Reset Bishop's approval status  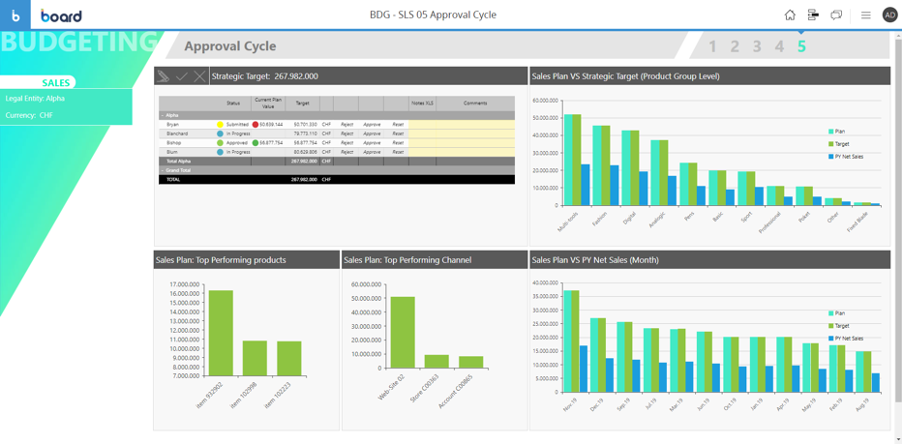click(x=398, y=143)
